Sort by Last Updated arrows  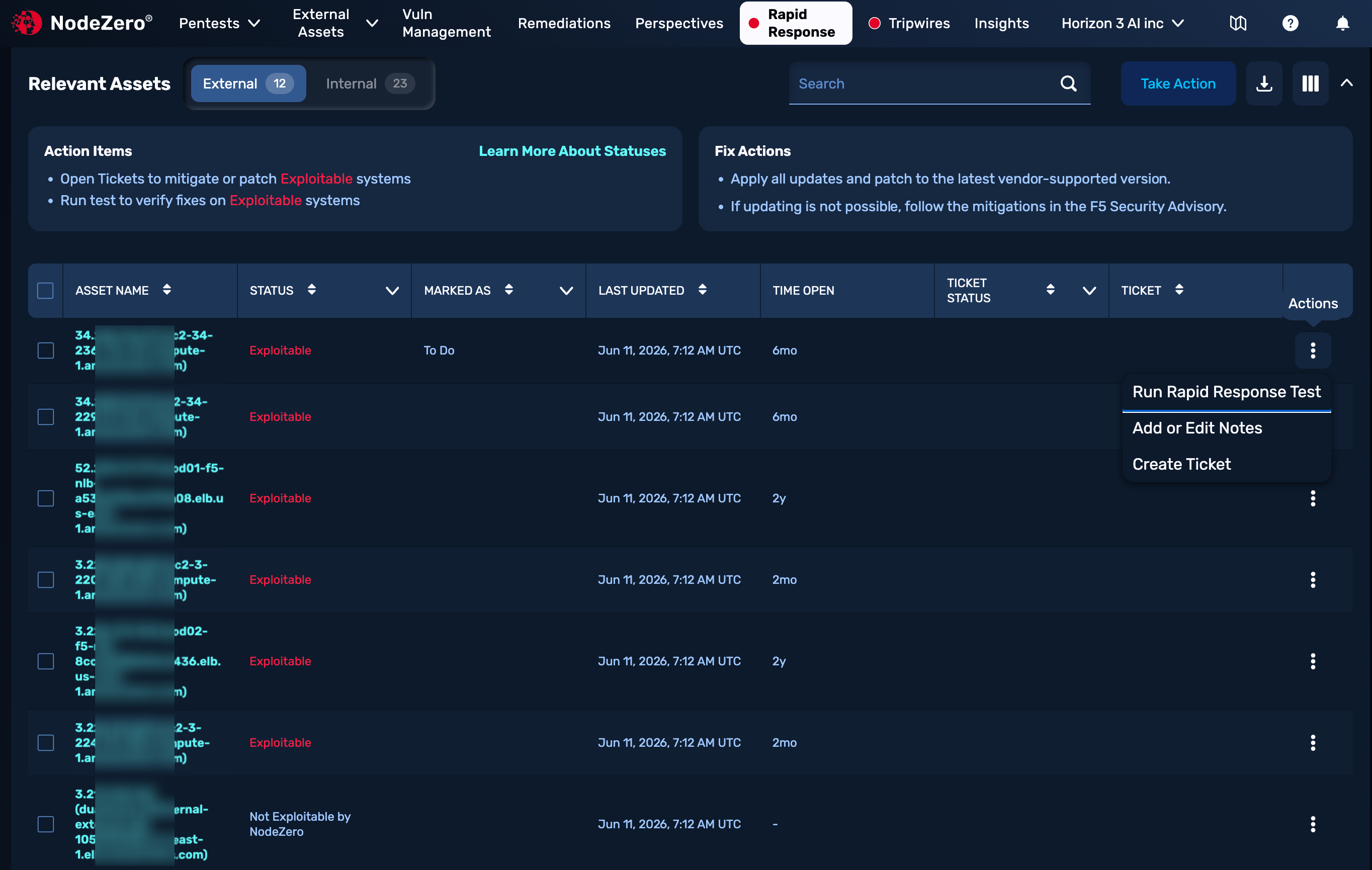(702, 290)
